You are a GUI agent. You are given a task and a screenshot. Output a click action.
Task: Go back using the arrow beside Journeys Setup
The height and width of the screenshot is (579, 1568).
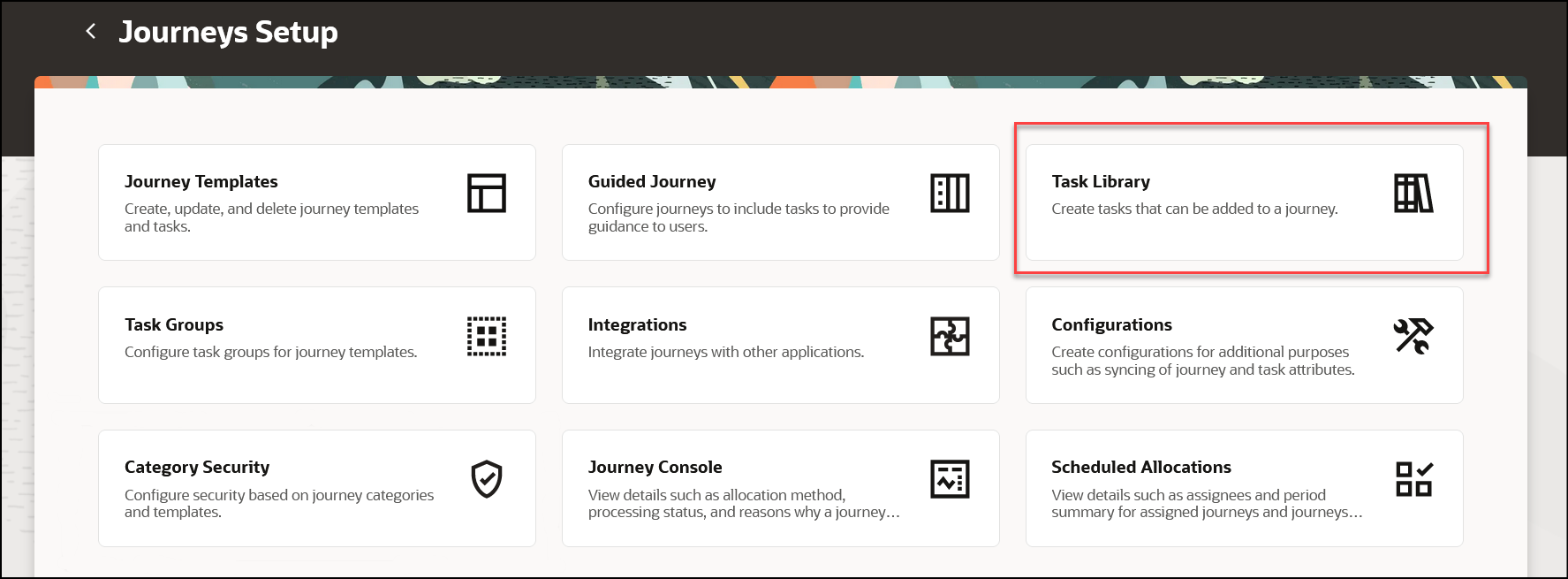[x=90, y=31]
